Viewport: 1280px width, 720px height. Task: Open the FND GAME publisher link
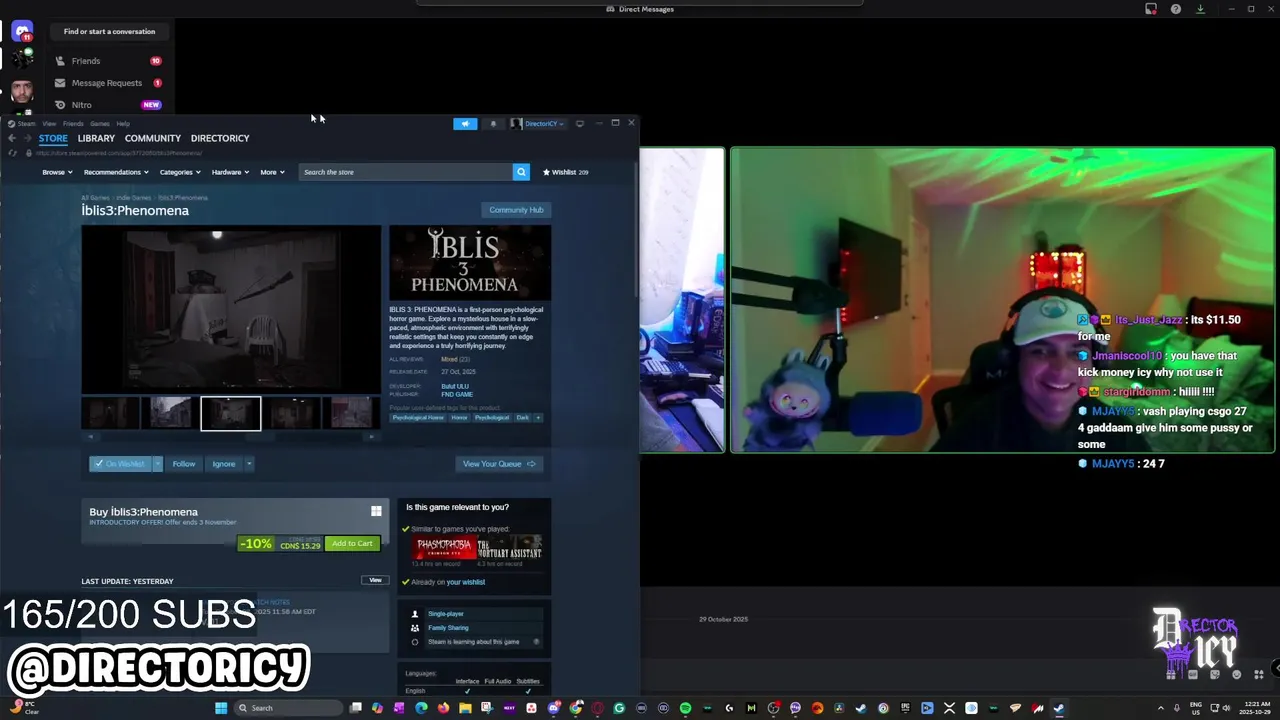457,394
